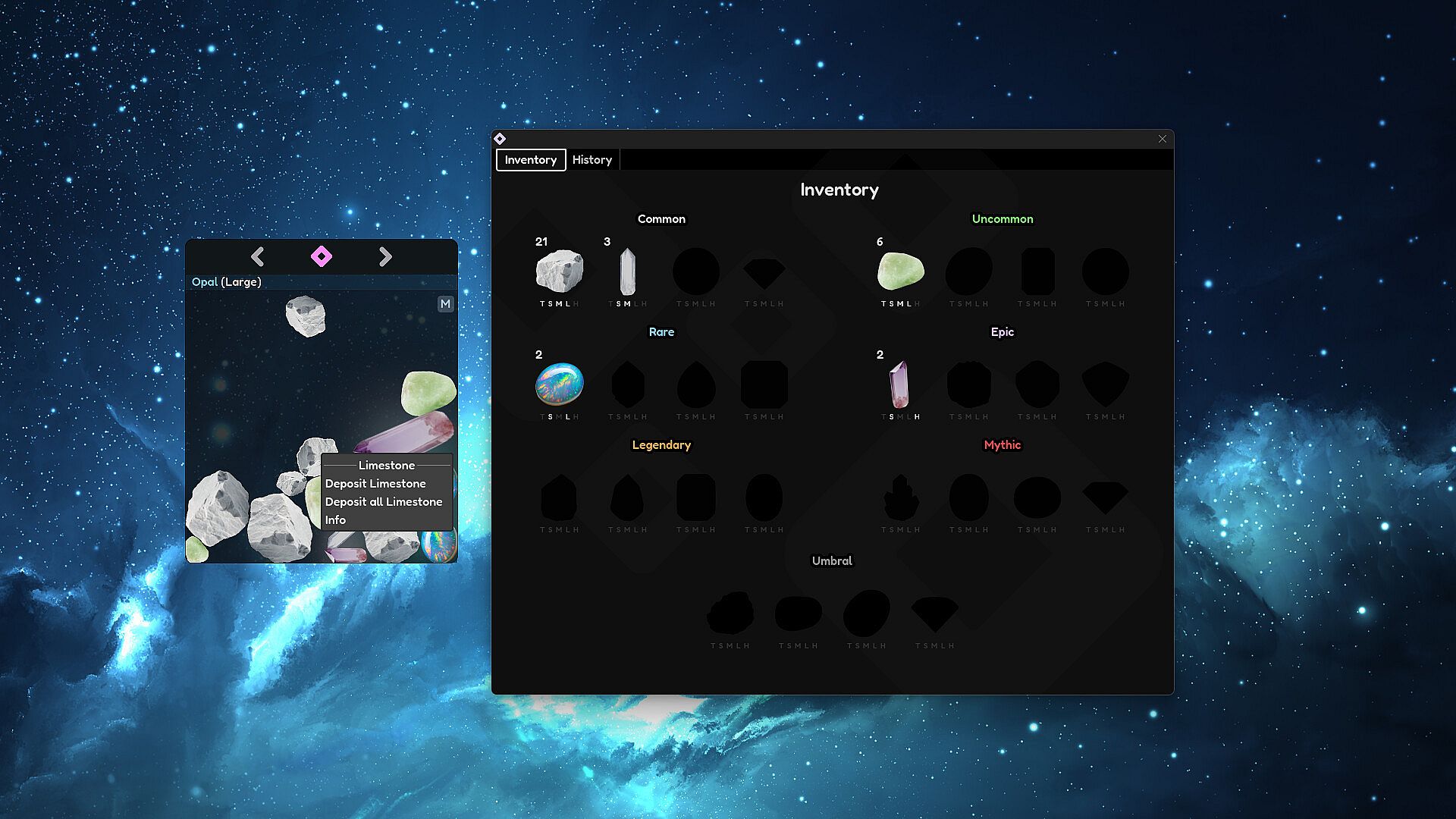Click the pink diamond icon in small window
The image size is (1456, 819).
[x=322, y=256]
